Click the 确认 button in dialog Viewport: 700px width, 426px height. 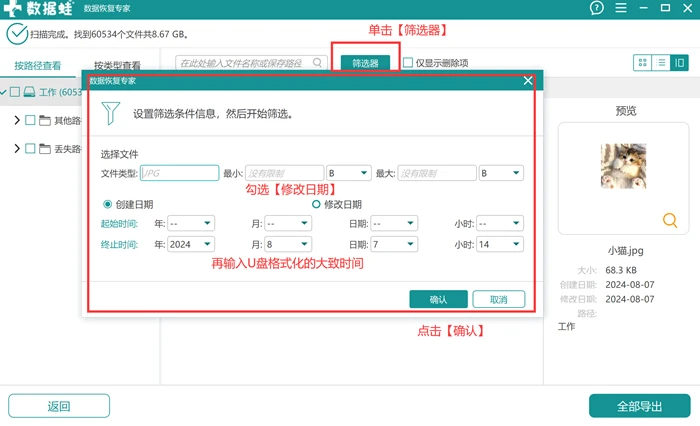pos(438,299)
